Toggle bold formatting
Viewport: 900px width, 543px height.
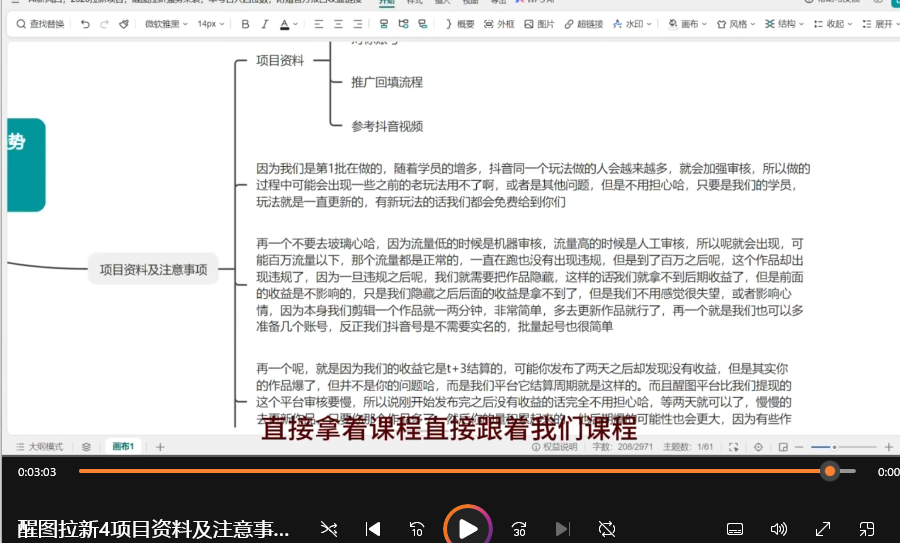(x=245, y=24)
